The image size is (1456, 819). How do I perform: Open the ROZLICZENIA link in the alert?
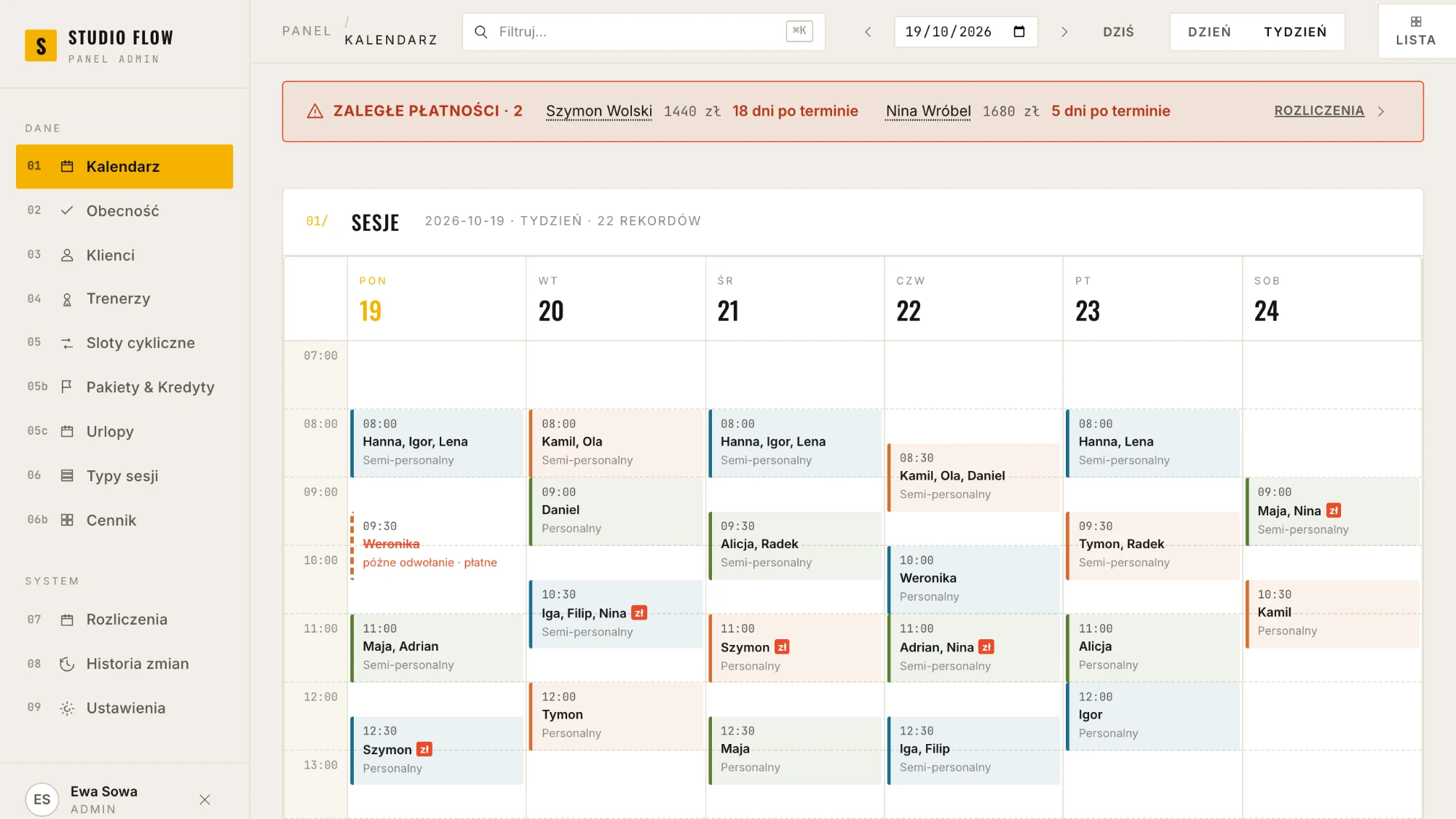point(1319,111)
